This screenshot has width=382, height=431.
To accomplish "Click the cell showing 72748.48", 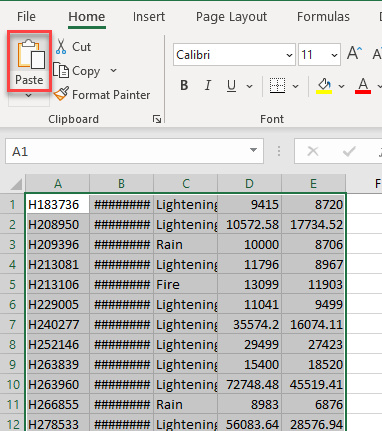I will point(249,384).
